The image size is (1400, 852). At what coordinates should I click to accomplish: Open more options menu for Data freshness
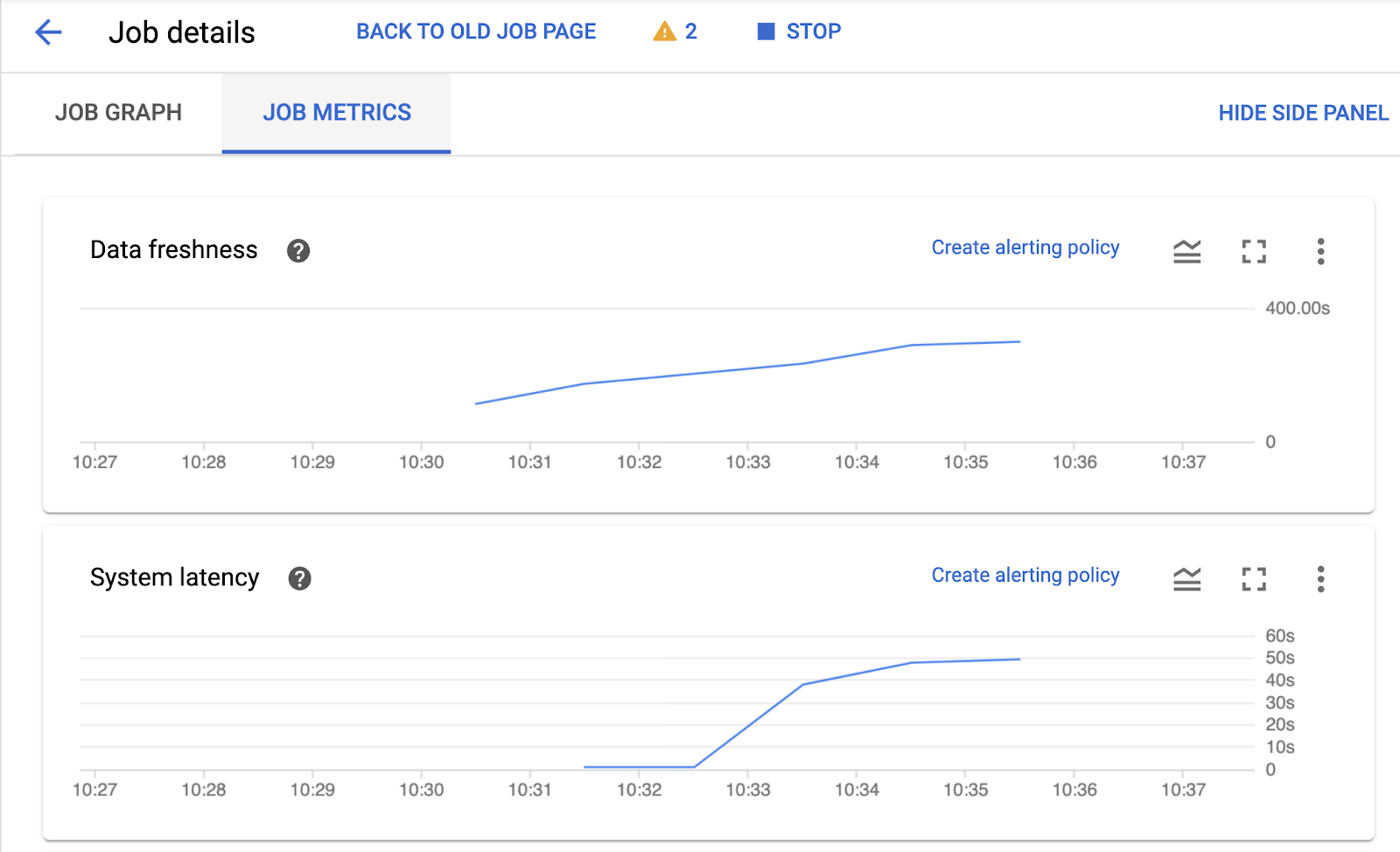click(x=1320, y=251)
